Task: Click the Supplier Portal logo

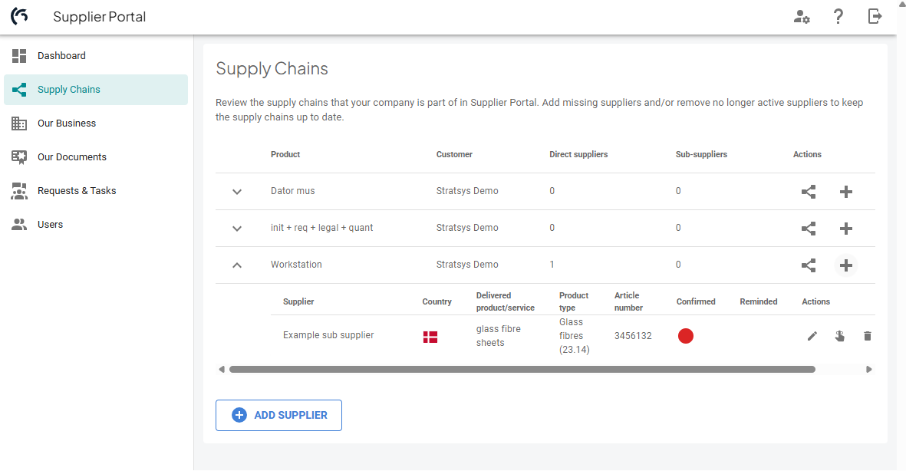Action: pos(20,17)
